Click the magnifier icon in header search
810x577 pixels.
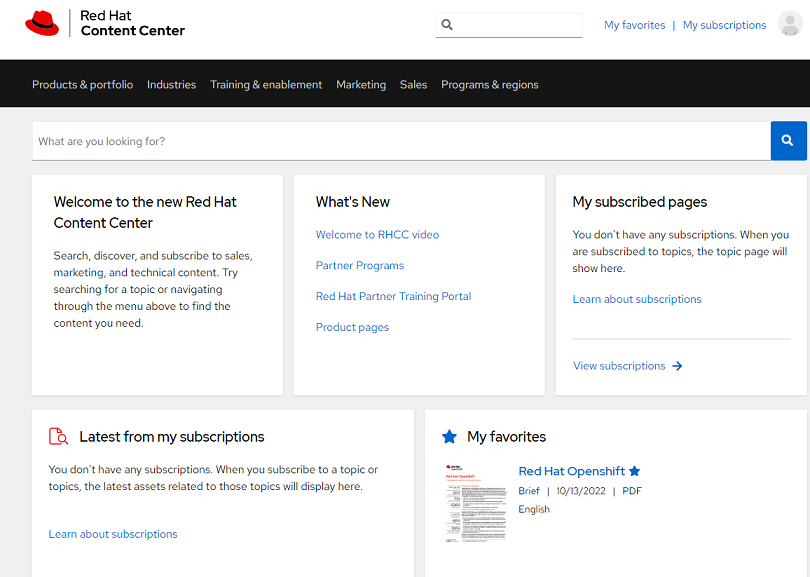[x=447, y=25]
